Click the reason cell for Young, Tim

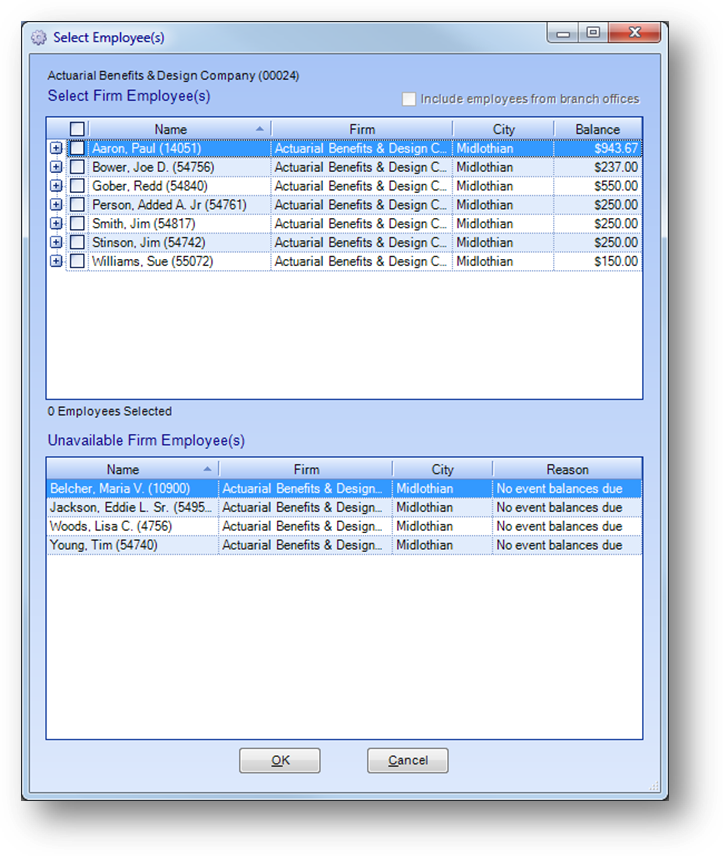pos(567,545)
